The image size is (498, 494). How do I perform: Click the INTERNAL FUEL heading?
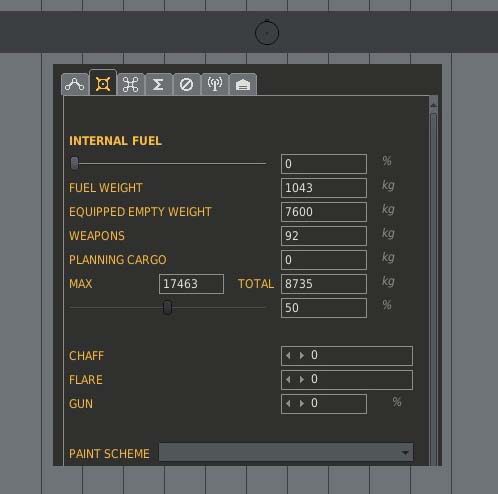pos(115,141)
